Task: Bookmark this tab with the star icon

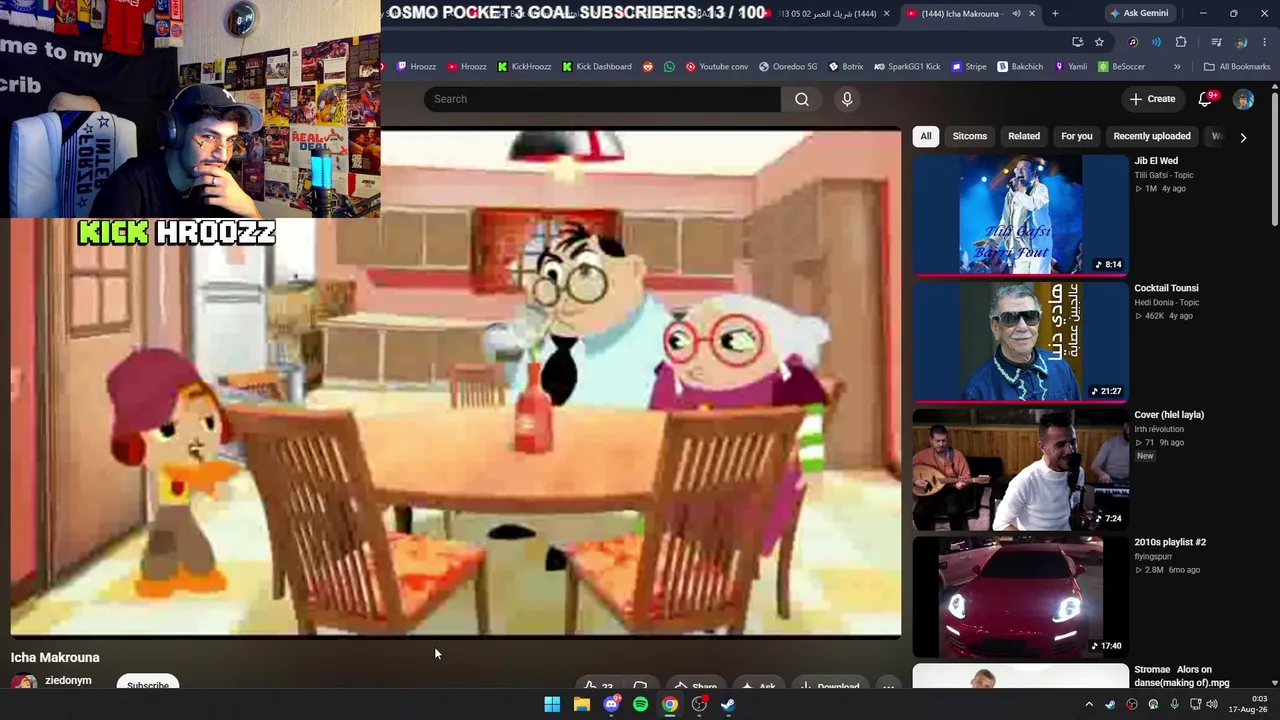Action: (1099, 42)
